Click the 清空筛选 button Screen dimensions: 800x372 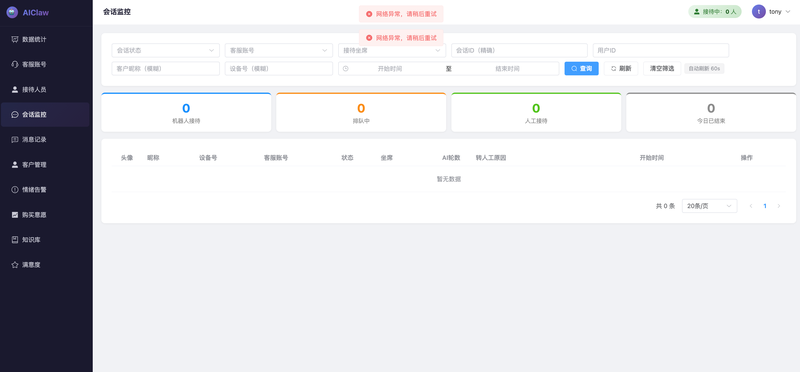tap(662, 68)
